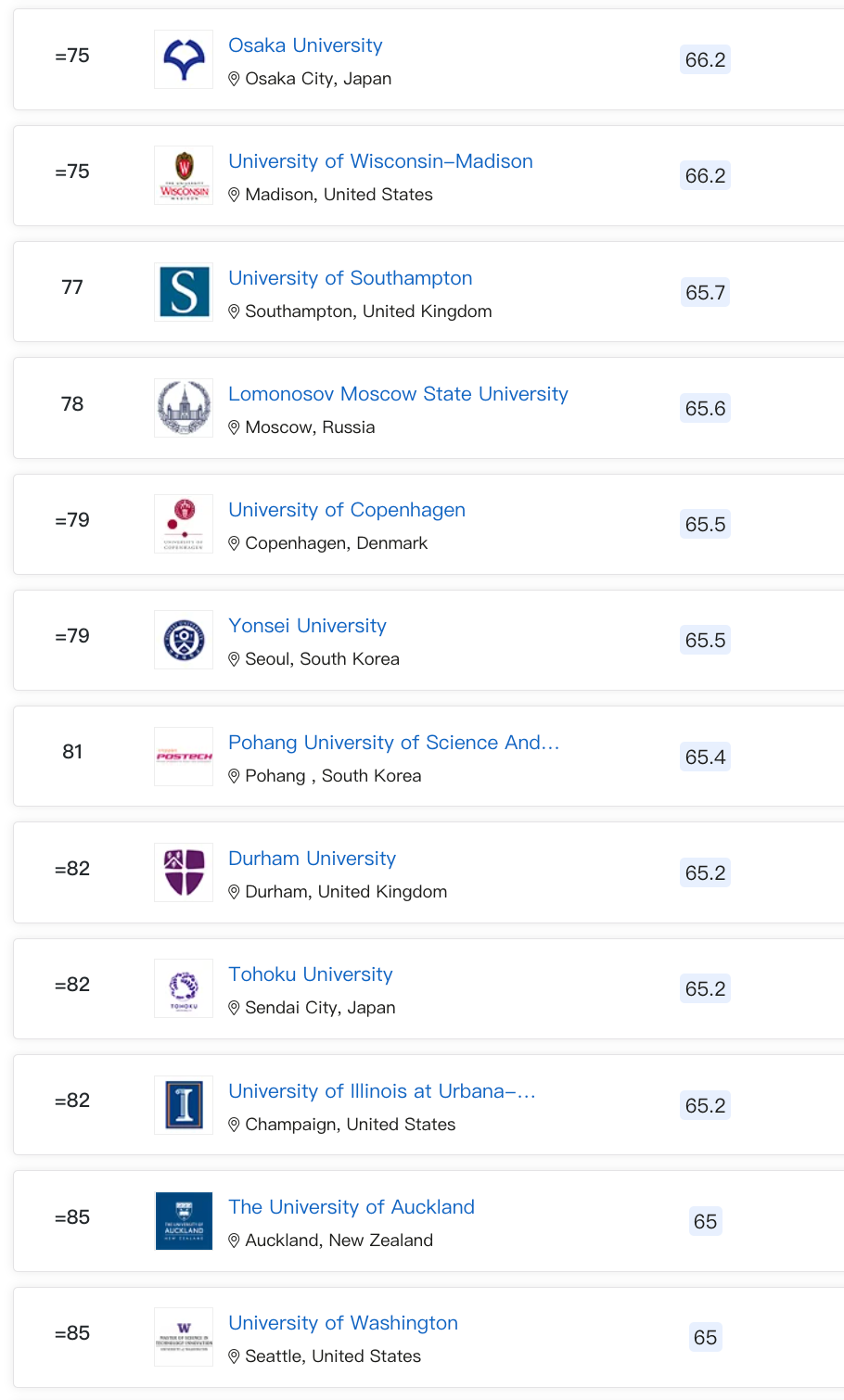Click the Tohoku University logo
This screenshot has width=844, height=1400.
(x=184, y=988)
